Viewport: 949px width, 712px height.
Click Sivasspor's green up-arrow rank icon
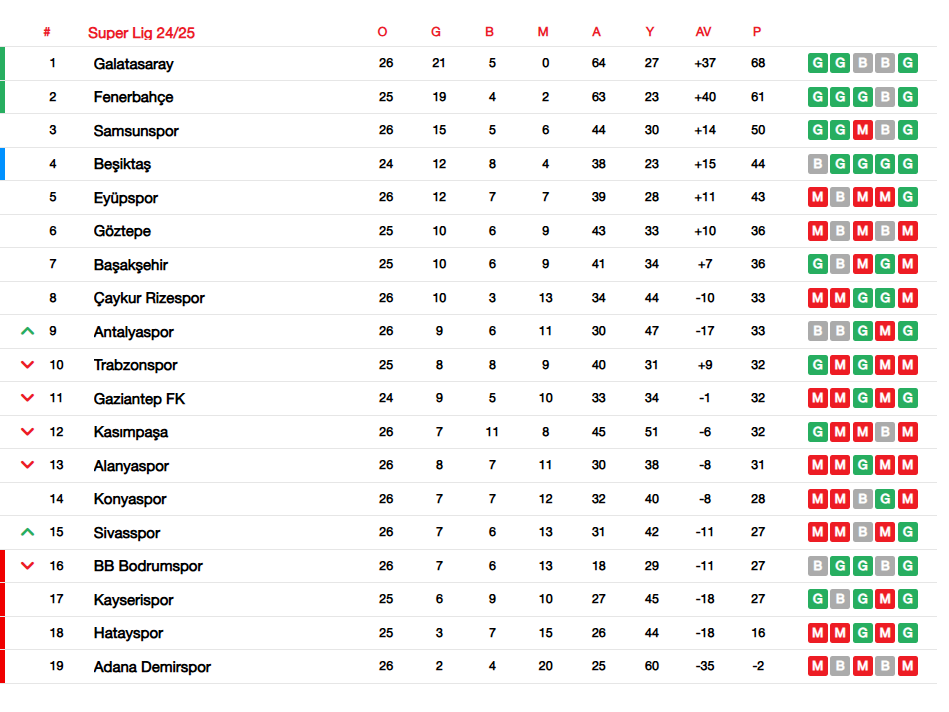pos(27,532)
